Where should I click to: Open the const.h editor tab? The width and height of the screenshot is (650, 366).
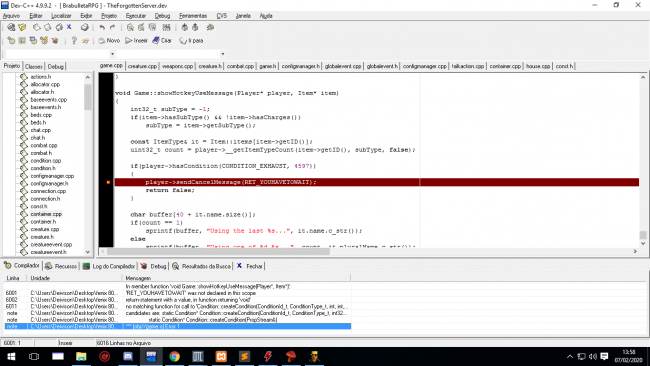[564, 66]
